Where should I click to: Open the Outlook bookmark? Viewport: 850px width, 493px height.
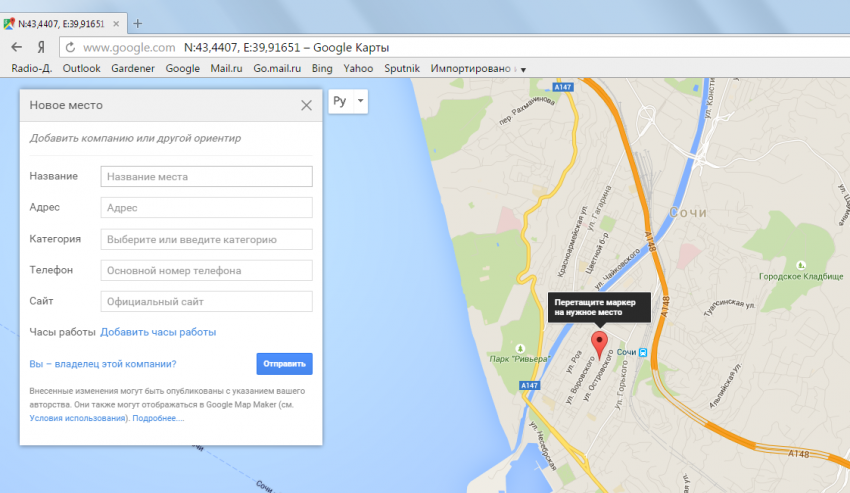click(81, 69)
